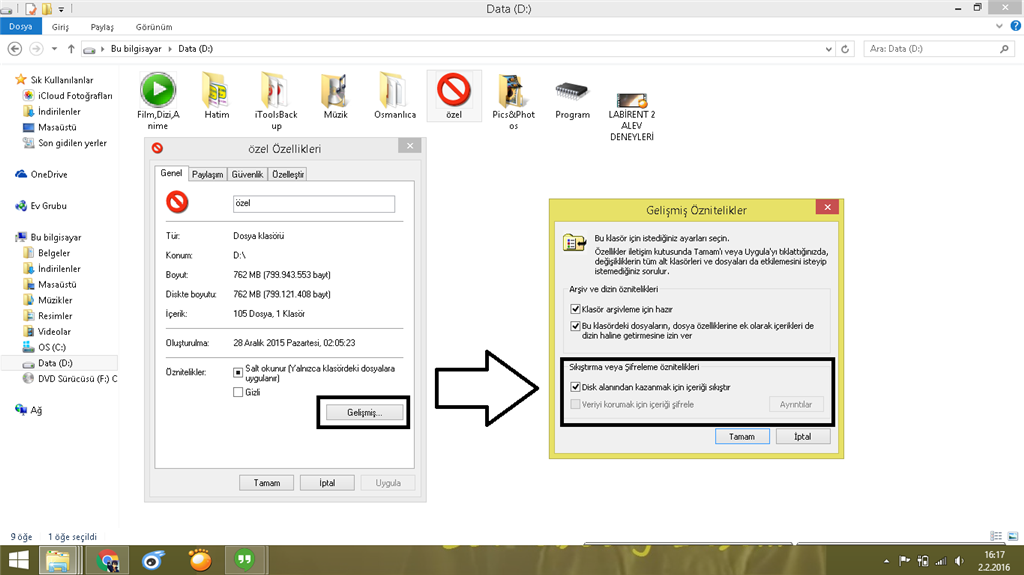Click Tamam in Gelişmiş Öznitelikler dialog

[742, 436]
